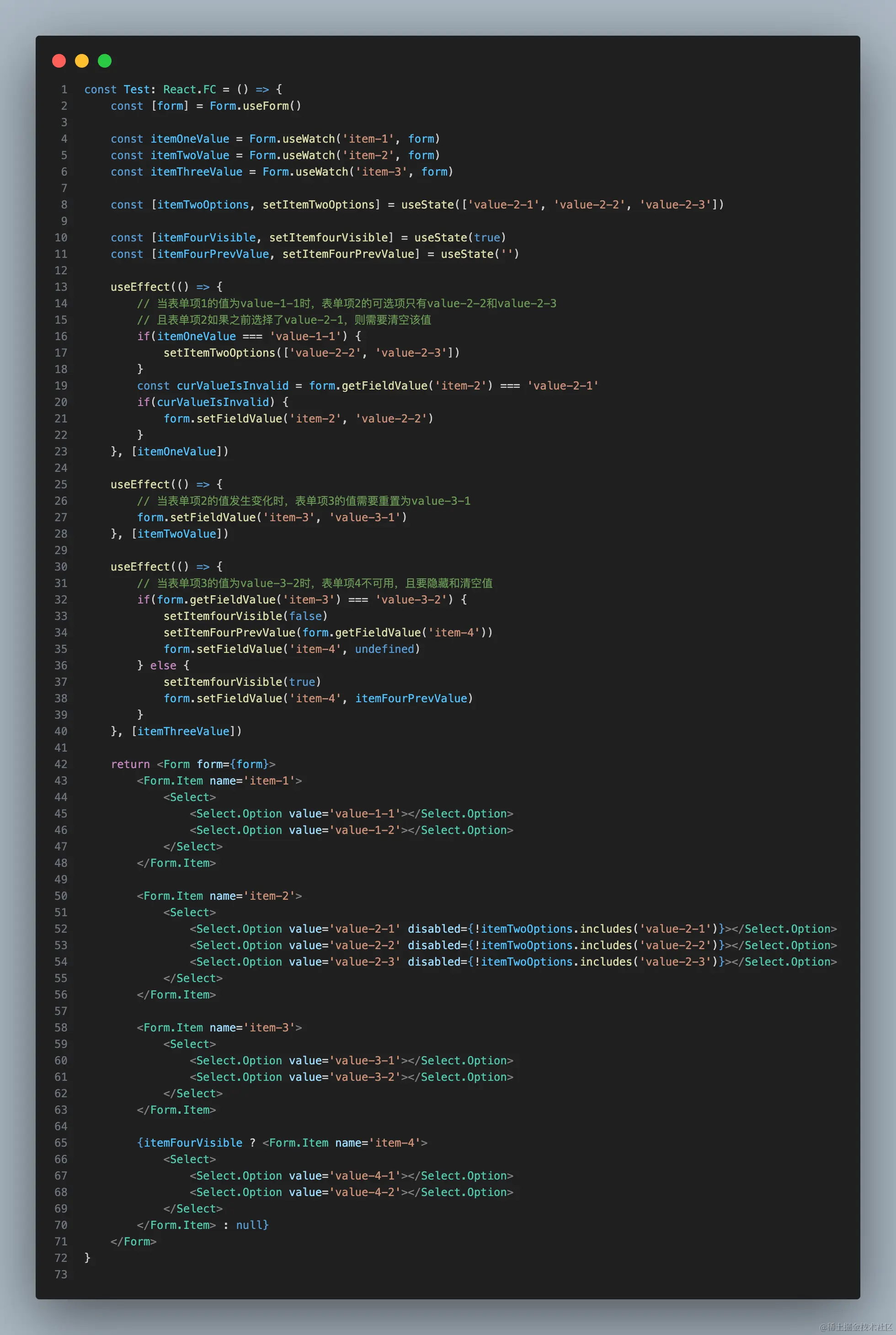Click line number 13 beside useEffect
The width and height of the screenshot is (896, 1335).
60,287
